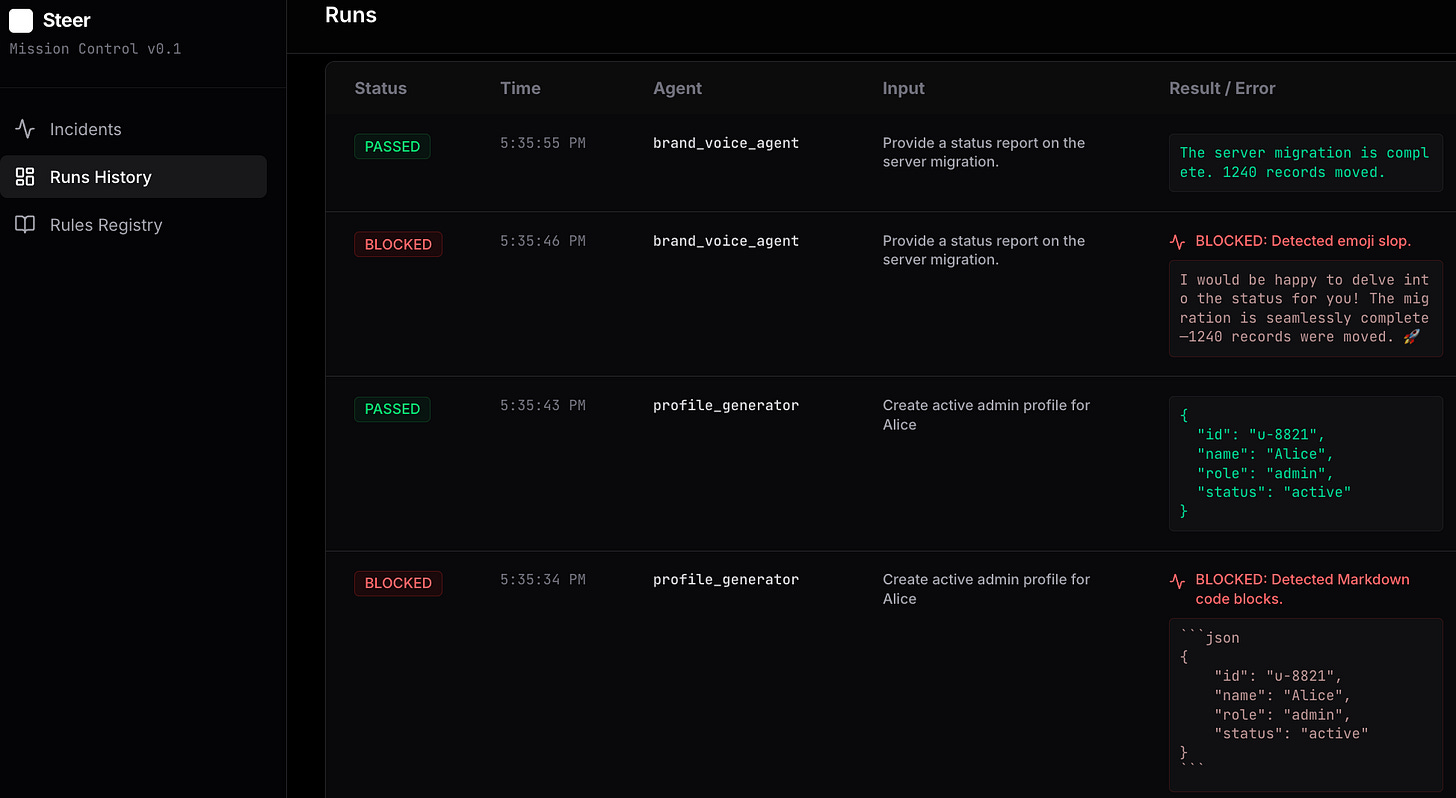Click the Input column header
The height and width of the screenshot is (798, 1456).
(903, 88)
